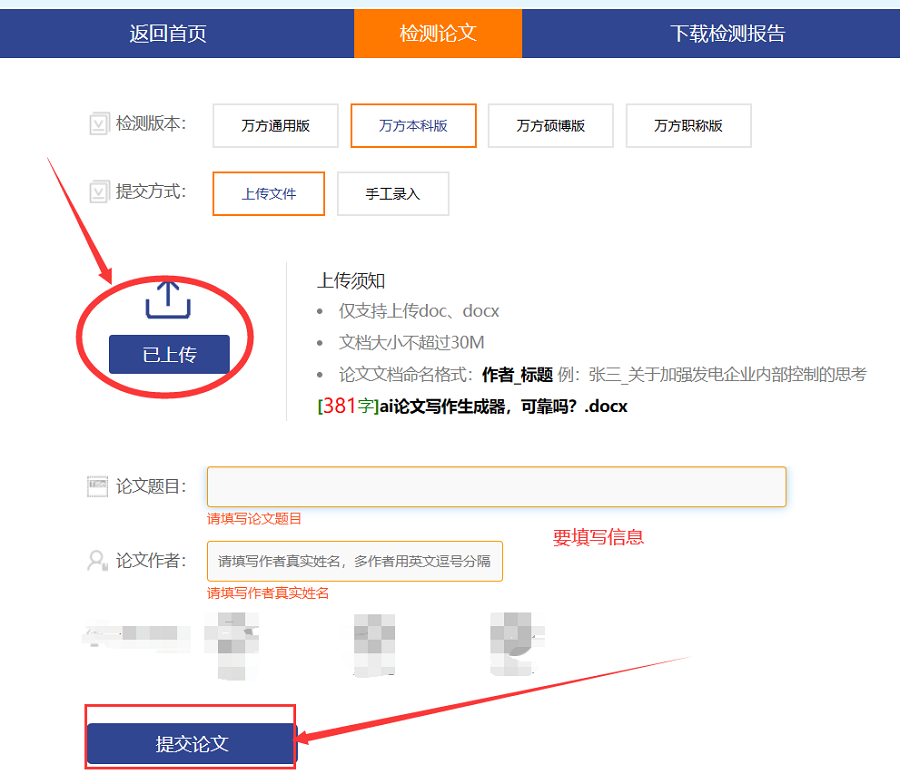Switch to the 万方职称版 detection version
The height and width of the screenshot is (774, 900).
pyautogui.click(x=688, y=126)
